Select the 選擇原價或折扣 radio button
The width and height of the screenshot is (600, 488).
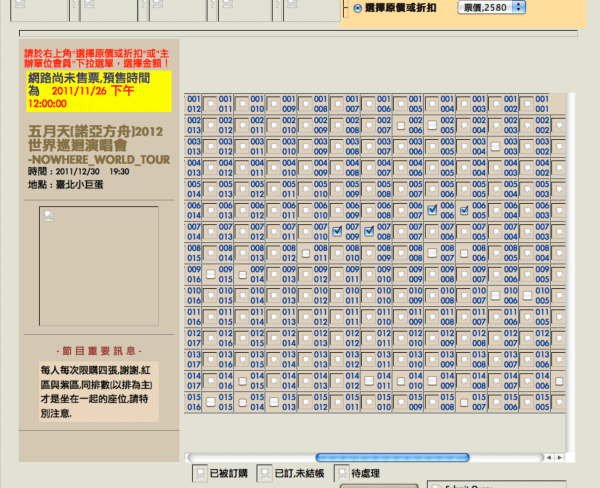tap(358, 8)
